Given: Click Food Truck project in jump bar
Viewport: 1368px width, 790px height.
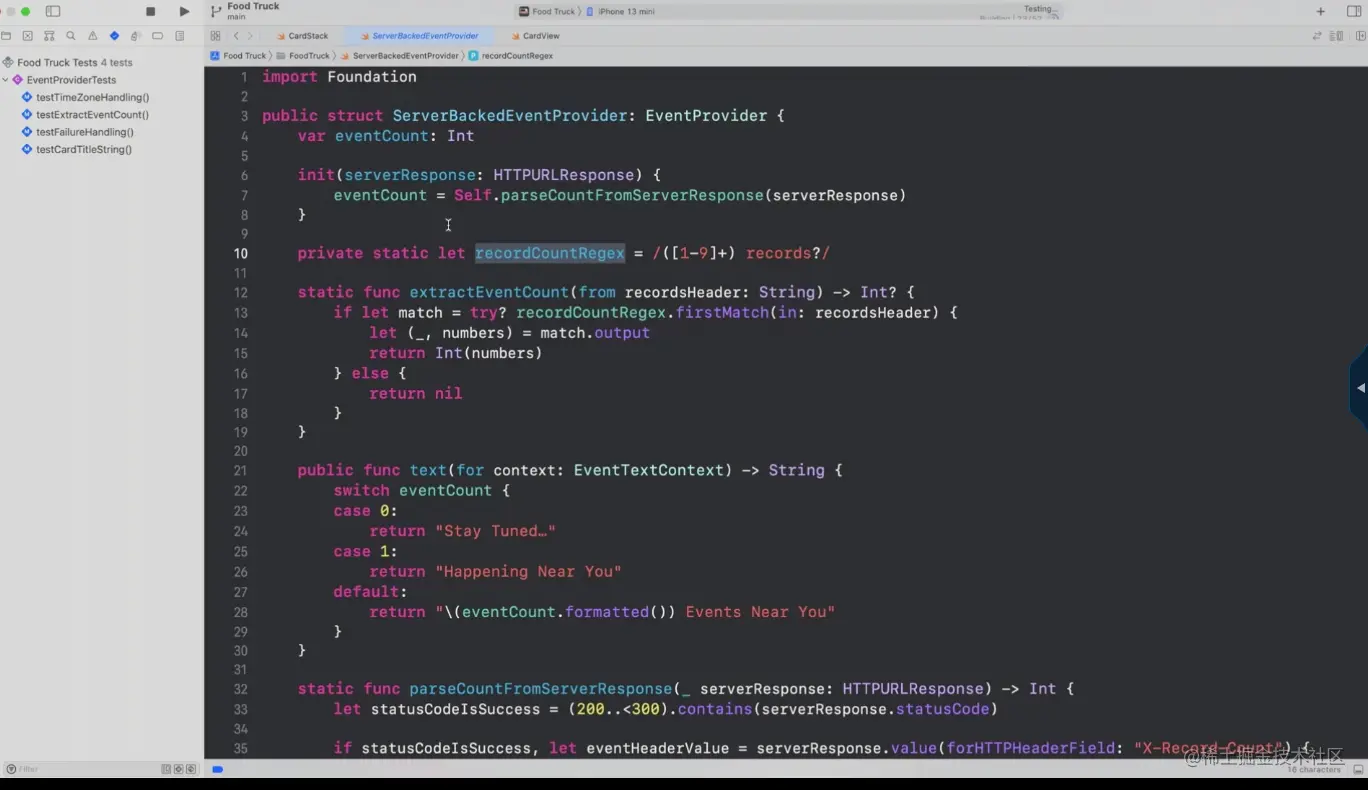Looking at the screenshot, I should (238, 56).
